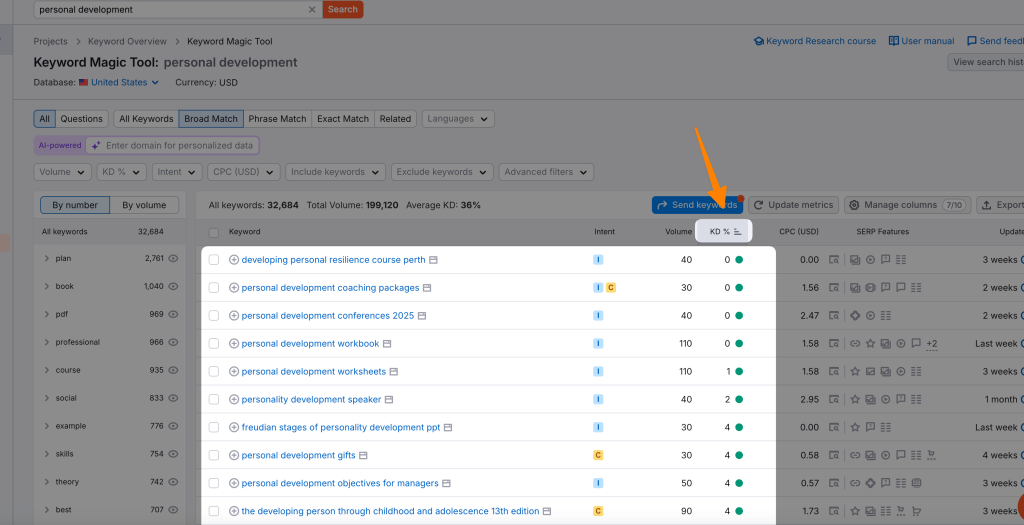Click the plus icon beside personal development gifts
Viewport: 1024px width, 525px height.
pyautogui.click(x=234, y=455)
